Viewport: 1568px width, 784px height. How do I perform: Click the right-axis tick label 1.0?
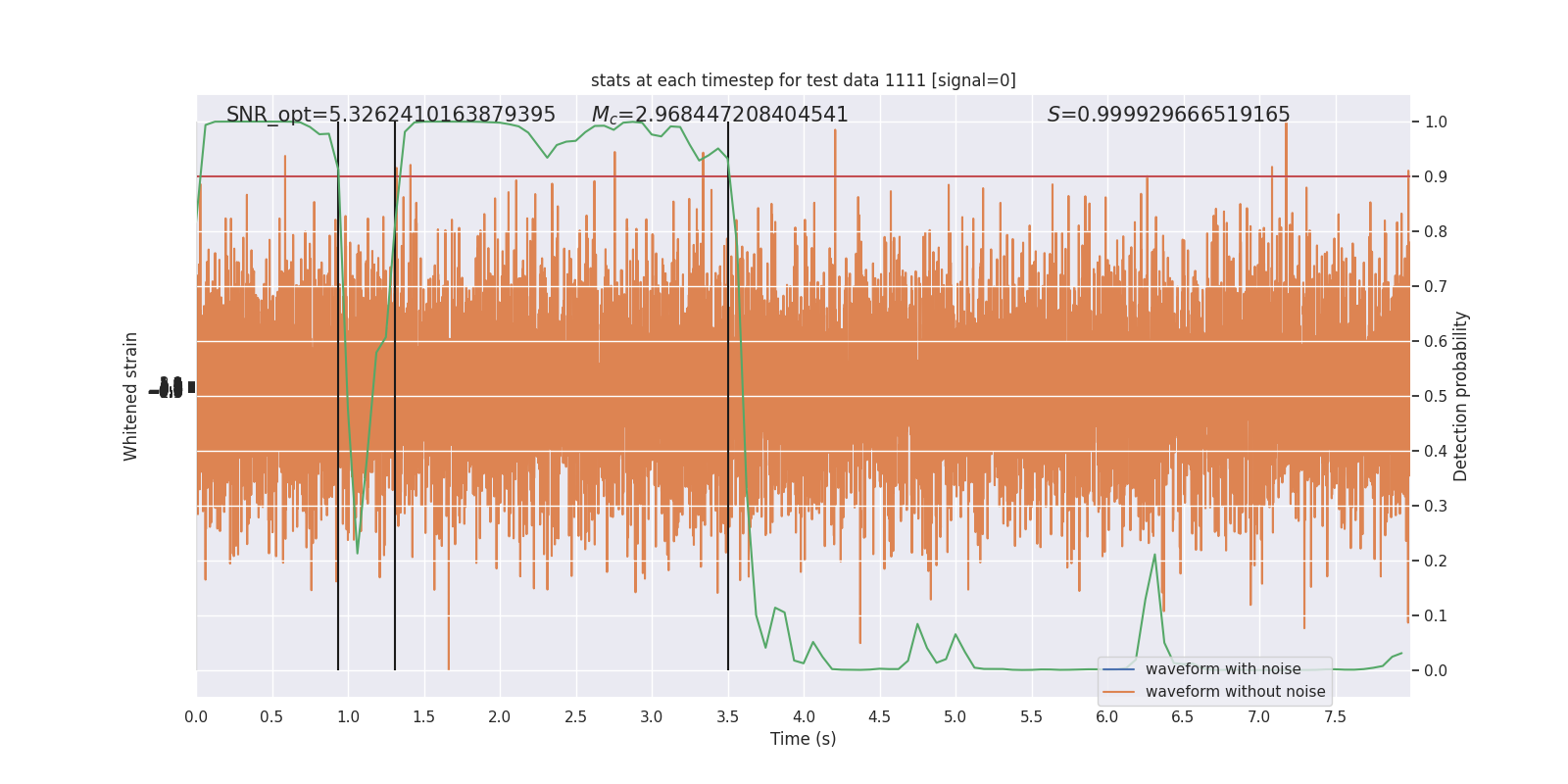click(x=1436, y=122)
